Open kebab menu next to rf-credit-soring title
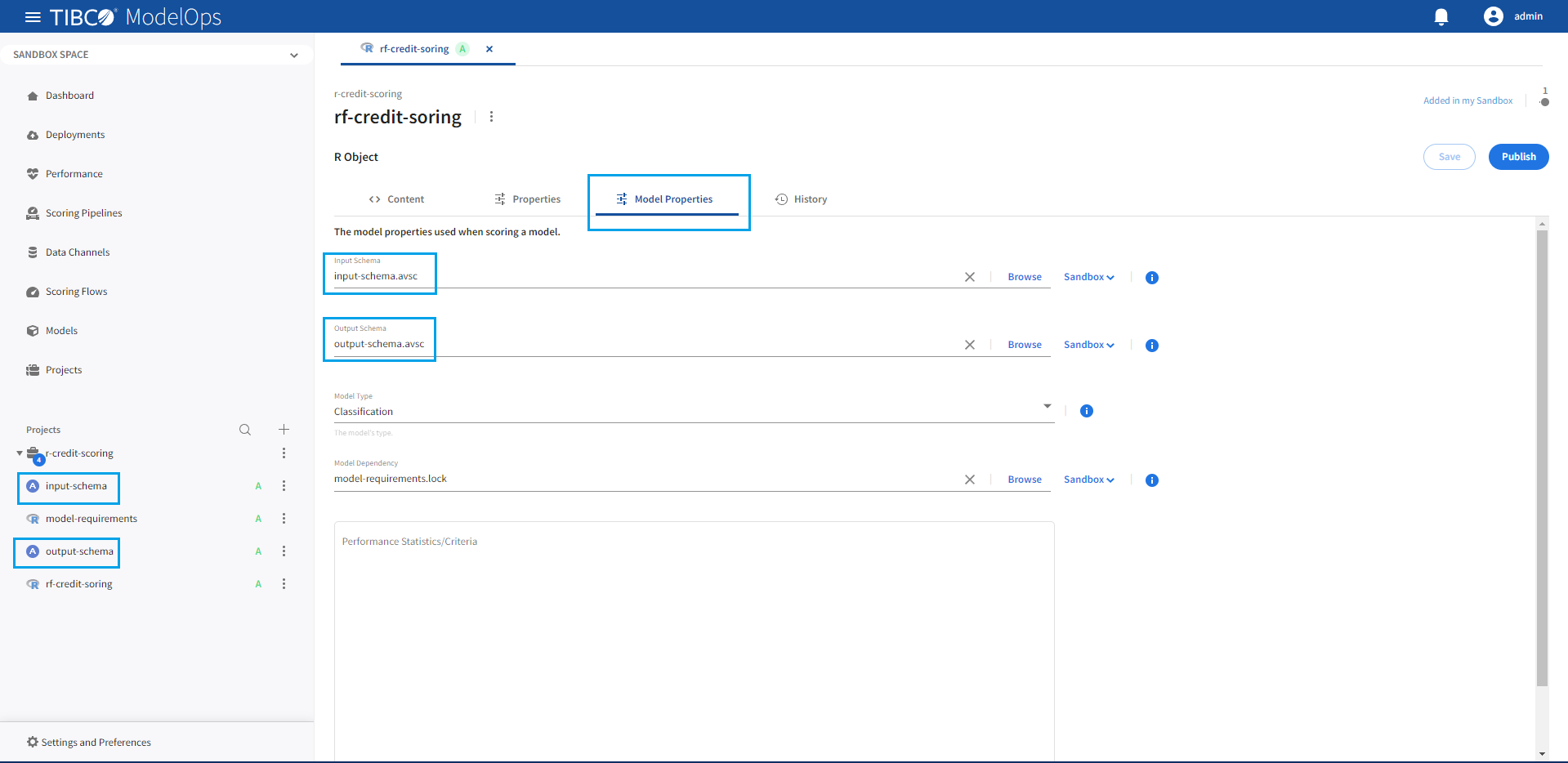The height and width of the screenshot is (763, 1568). point(491,117)
